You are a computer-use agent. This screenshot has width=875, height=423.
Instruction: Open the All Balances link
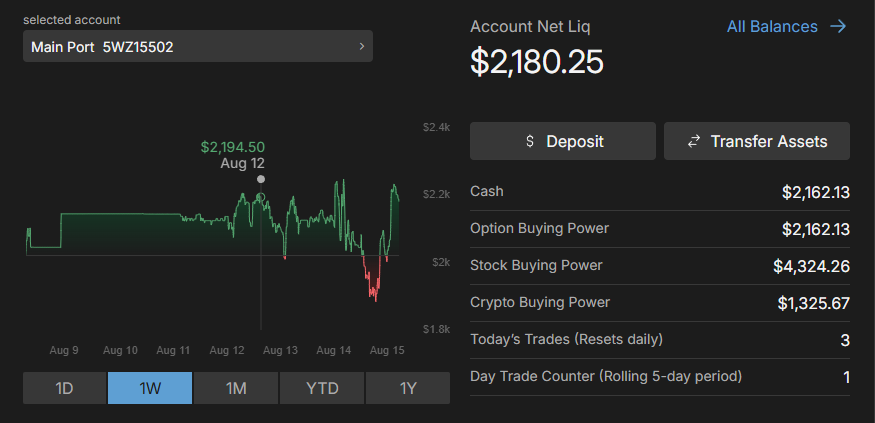pos(772,27)
